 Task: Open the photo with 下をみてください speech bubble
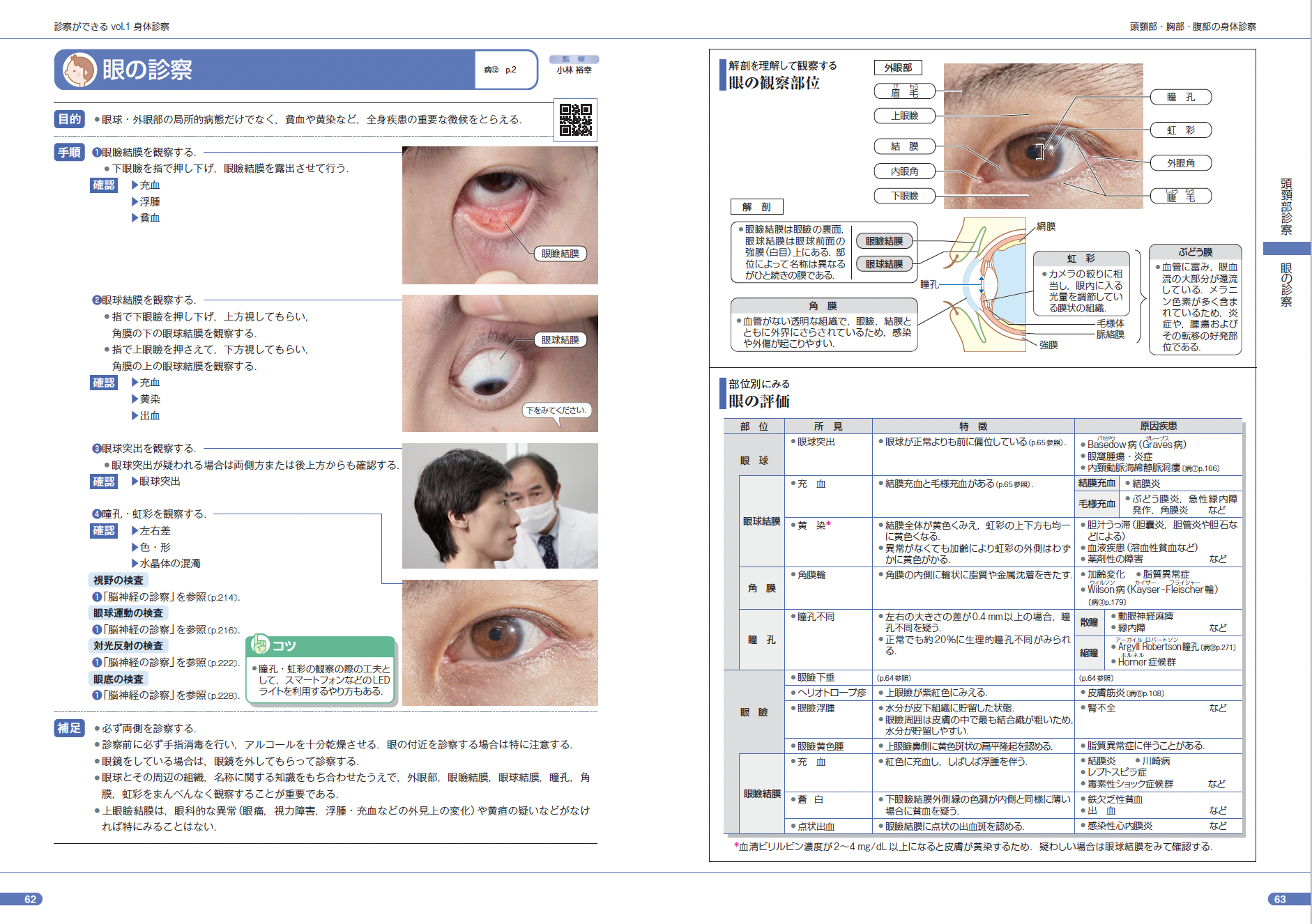coord(500,363)
